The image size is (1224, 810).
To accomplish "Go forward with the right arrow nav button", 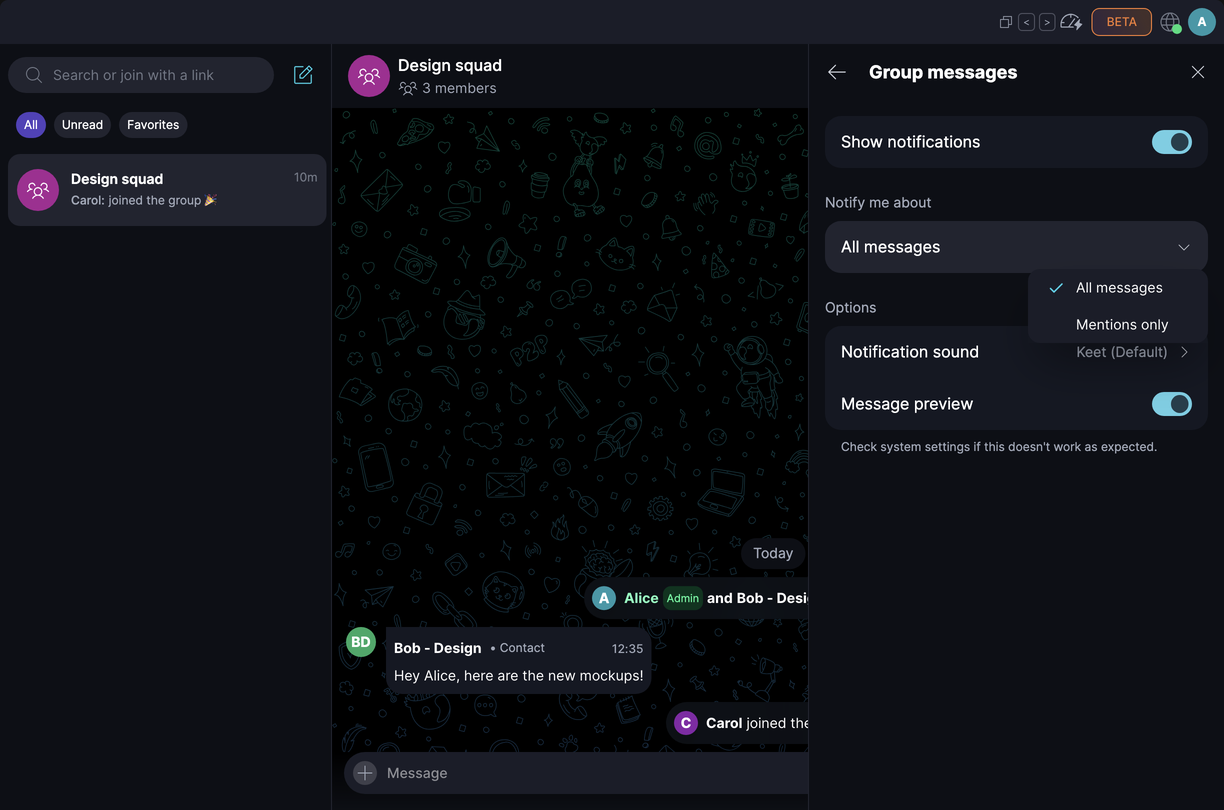I will 1047,22.
